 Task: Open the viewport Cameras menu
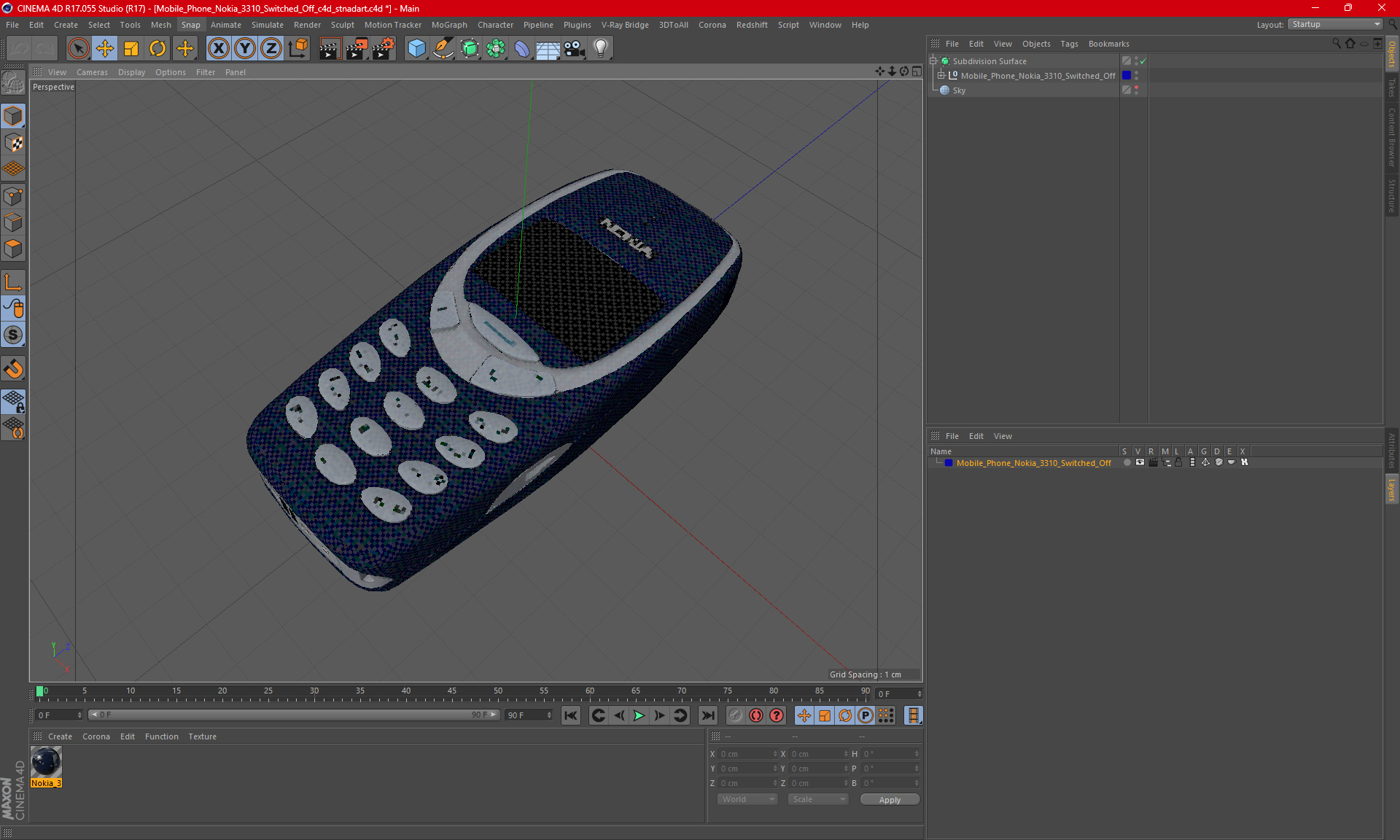pos(92,72)
